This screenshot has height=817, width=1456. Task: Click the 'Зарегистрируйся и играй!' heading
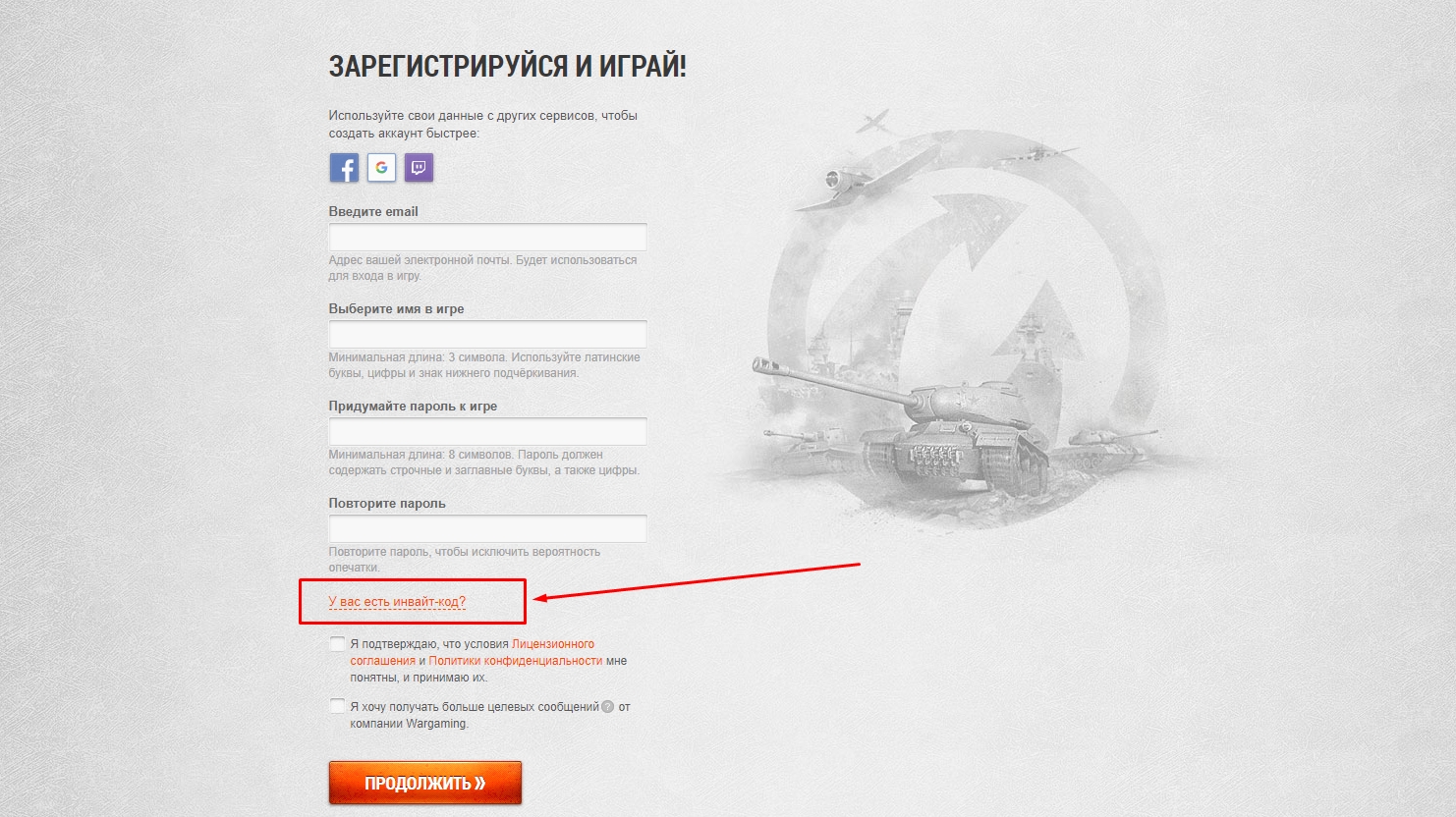[x=507, y=67]
